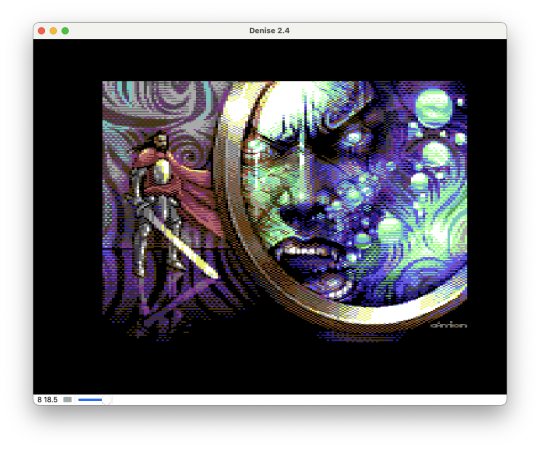Viewport: 540px width, 449px height.
Task: Click the 'Denise 2.4' window title
Action: point(269,31)
